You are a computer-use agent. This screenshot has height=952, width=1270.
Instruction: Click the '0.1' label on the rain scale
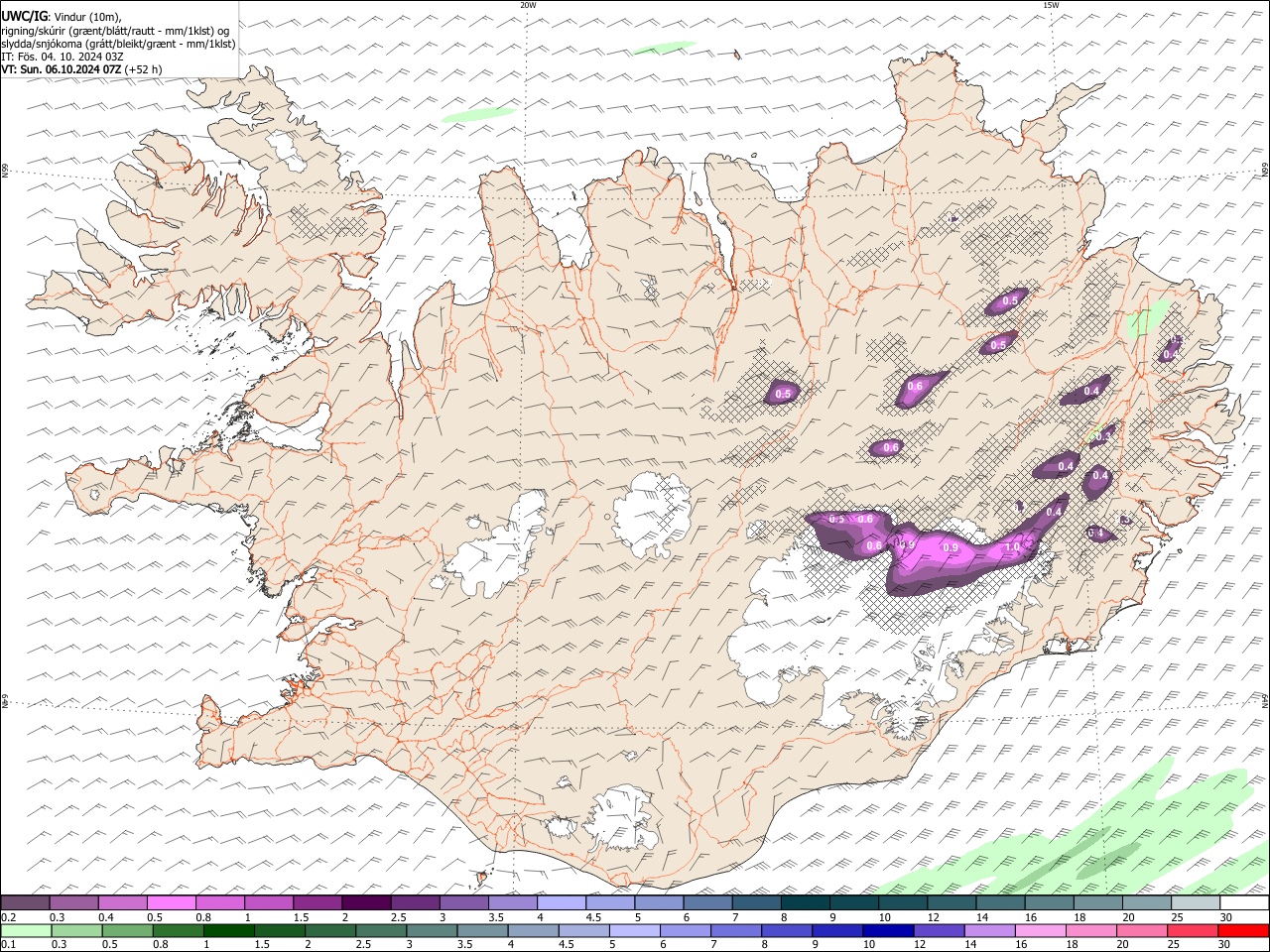tap(8, 945)
